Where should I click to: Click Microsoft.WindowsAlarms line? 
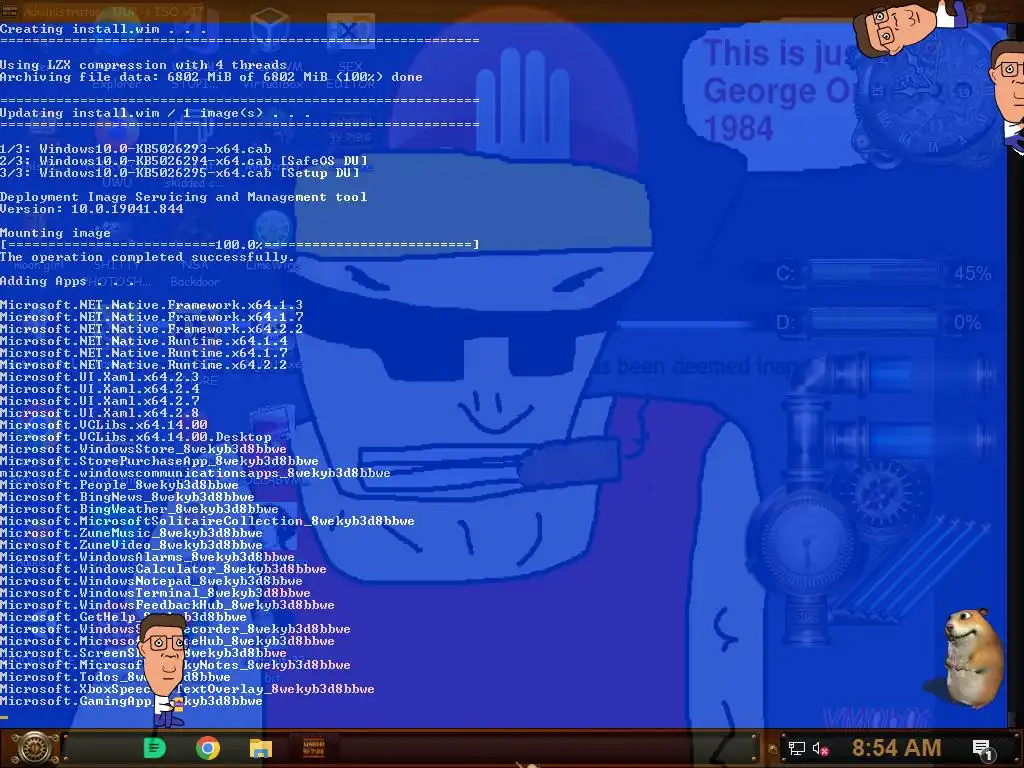pos(148,557)
